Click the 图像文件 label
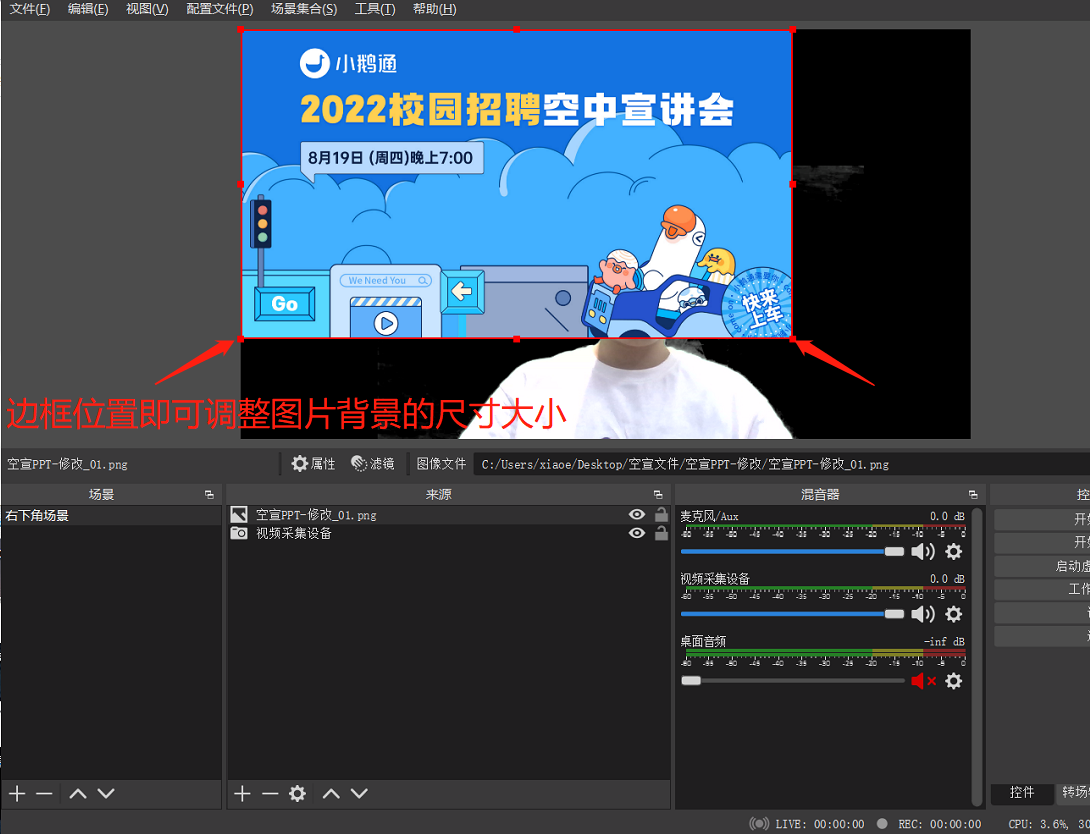Viewport: 1090px width, 834px height. [441, 464]
